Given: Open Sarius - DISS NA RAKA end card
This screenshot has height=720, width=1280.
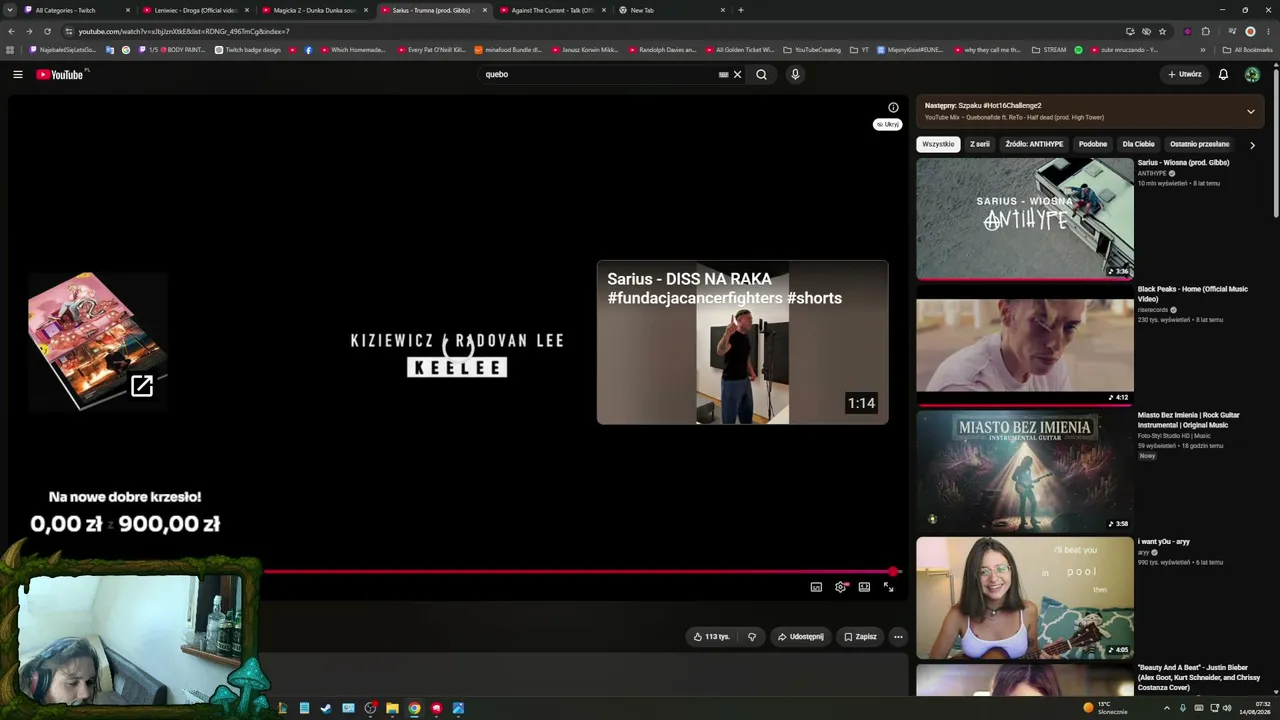Looking at the screenshot, I should [742, 343].
